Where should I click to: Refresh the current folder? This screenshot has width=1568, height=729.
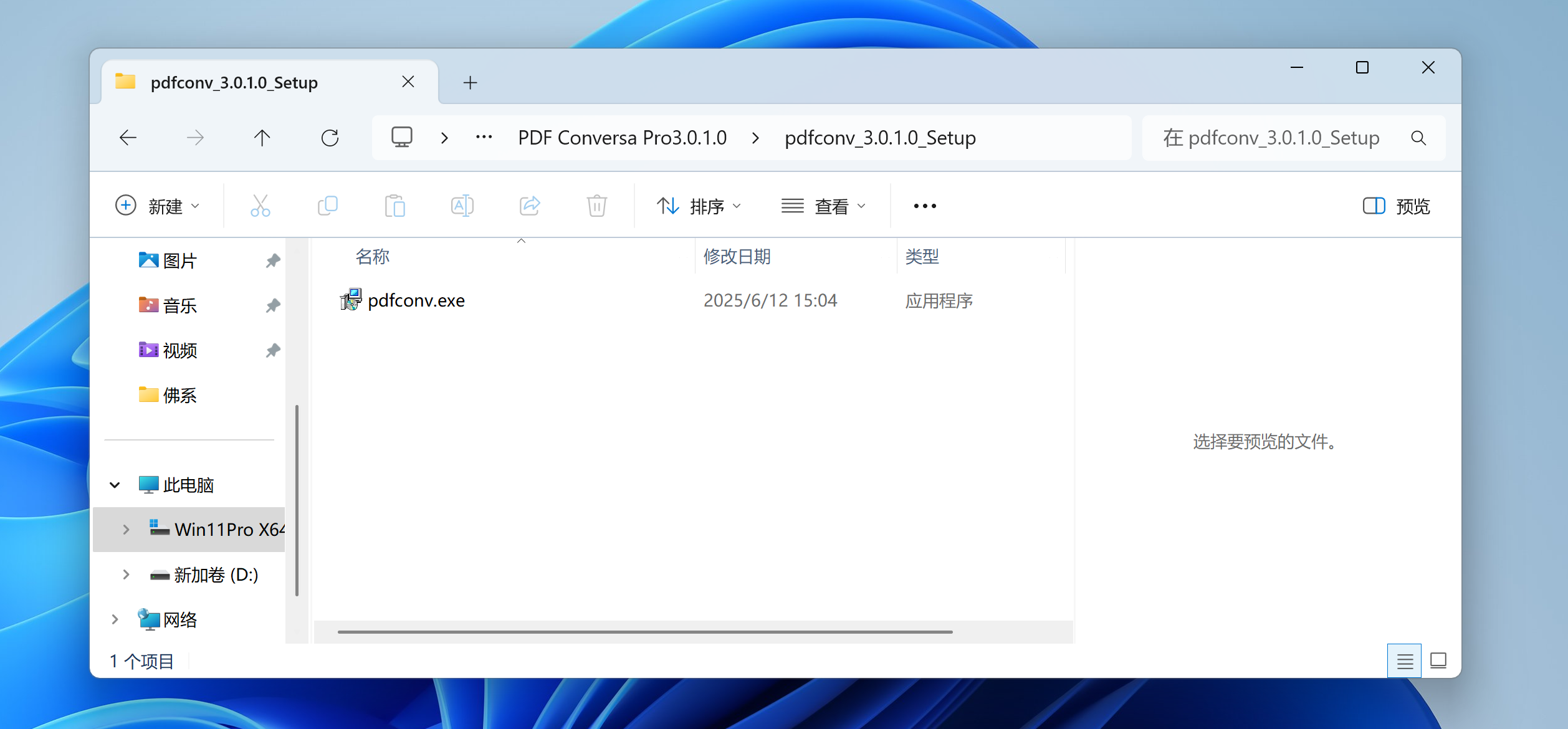tap(330, 138)
